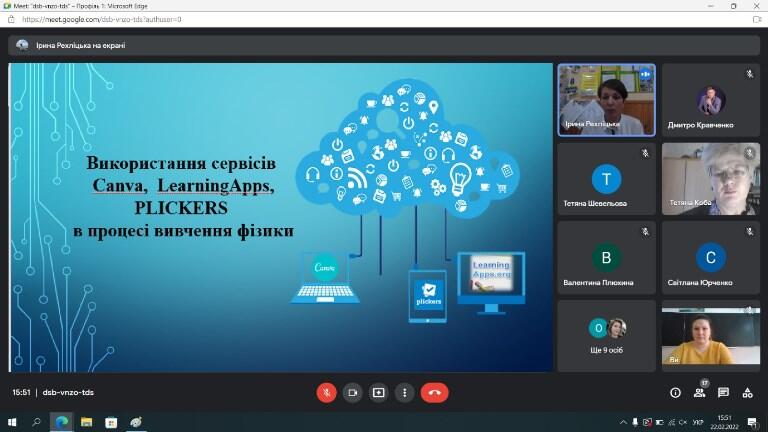768x432 pixels.
Task: Open more options three-dot menu
Action: coord(404,392)
